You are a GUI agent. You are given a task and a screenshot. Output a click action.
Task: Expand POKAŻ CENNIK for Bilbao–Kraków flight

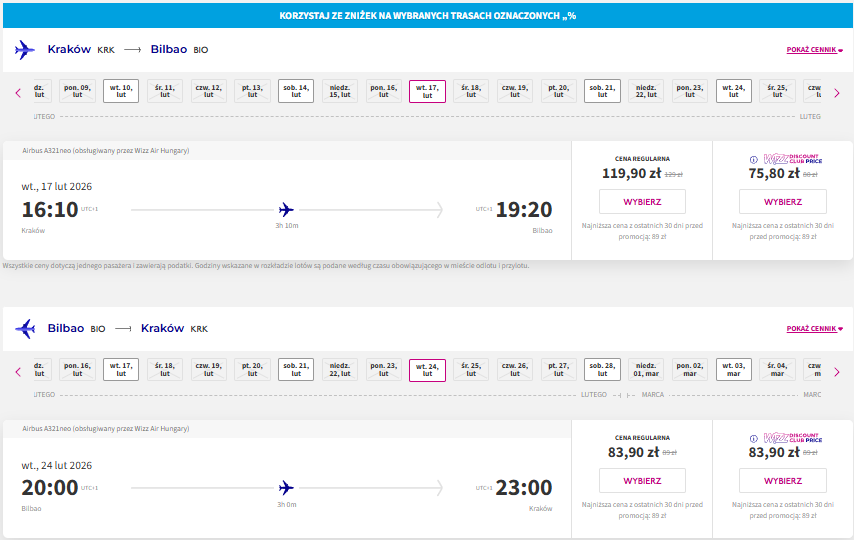pyautogui.click(x=814, y=329)
